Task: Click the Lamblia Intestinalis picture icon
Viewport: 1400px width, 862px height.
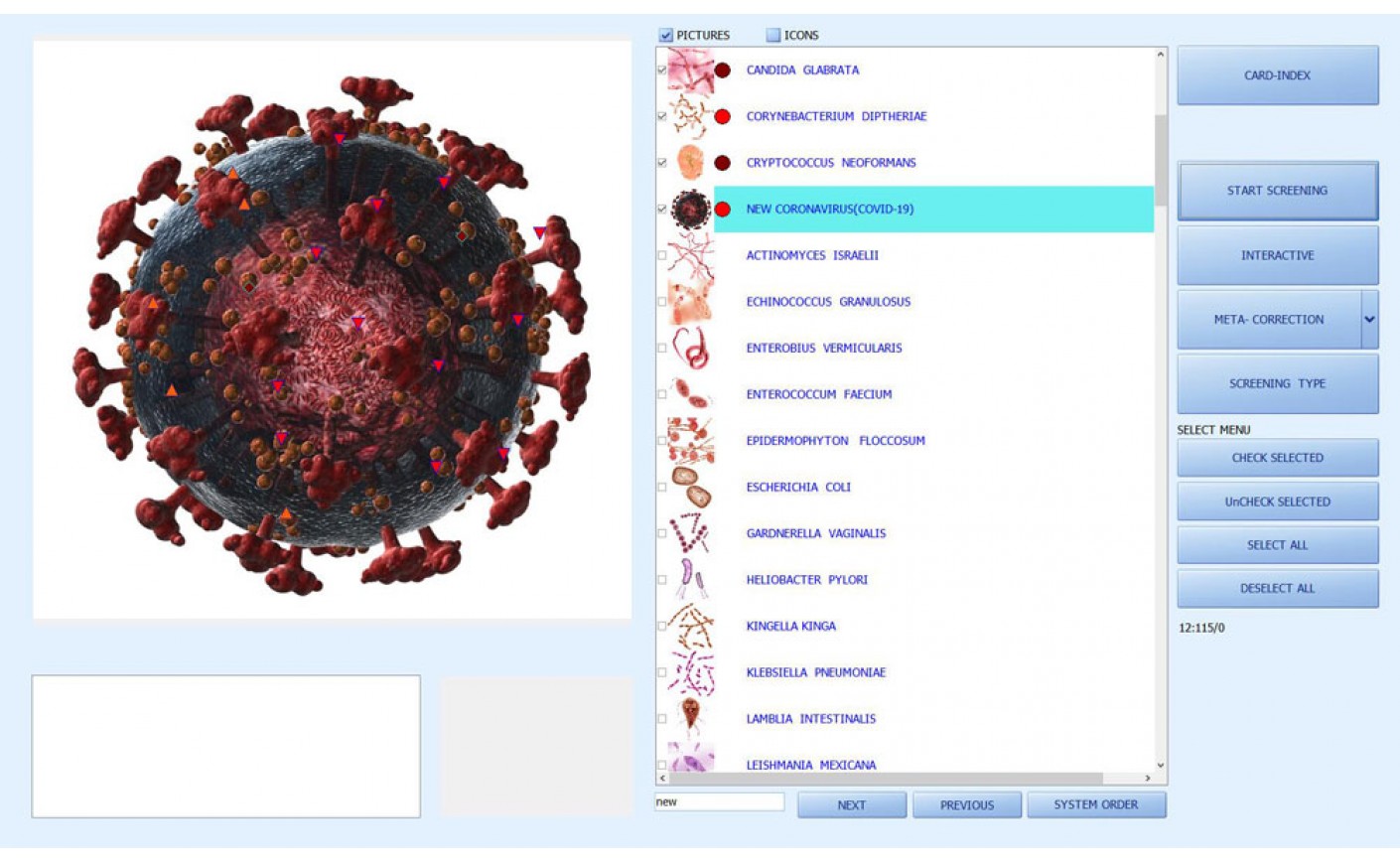Action: [x=690, y=719]
